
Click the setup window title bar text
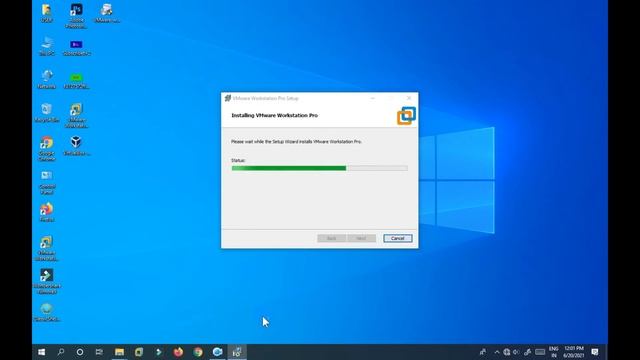pos(266,98)
